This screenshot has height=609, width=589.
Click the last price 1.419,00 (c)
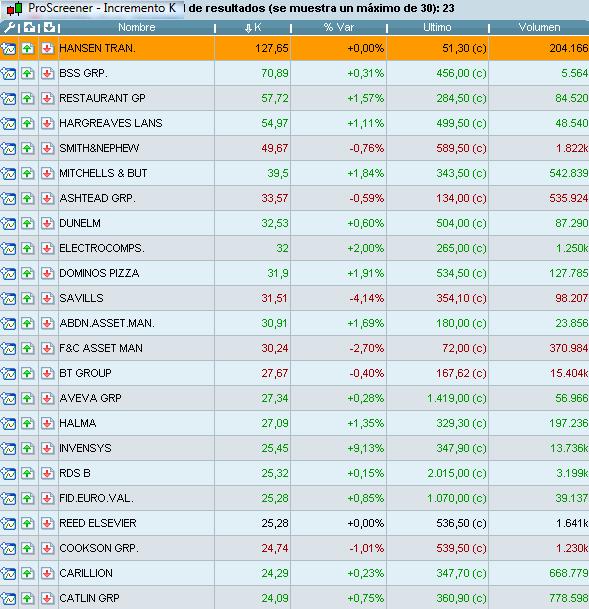coord(457,398)
